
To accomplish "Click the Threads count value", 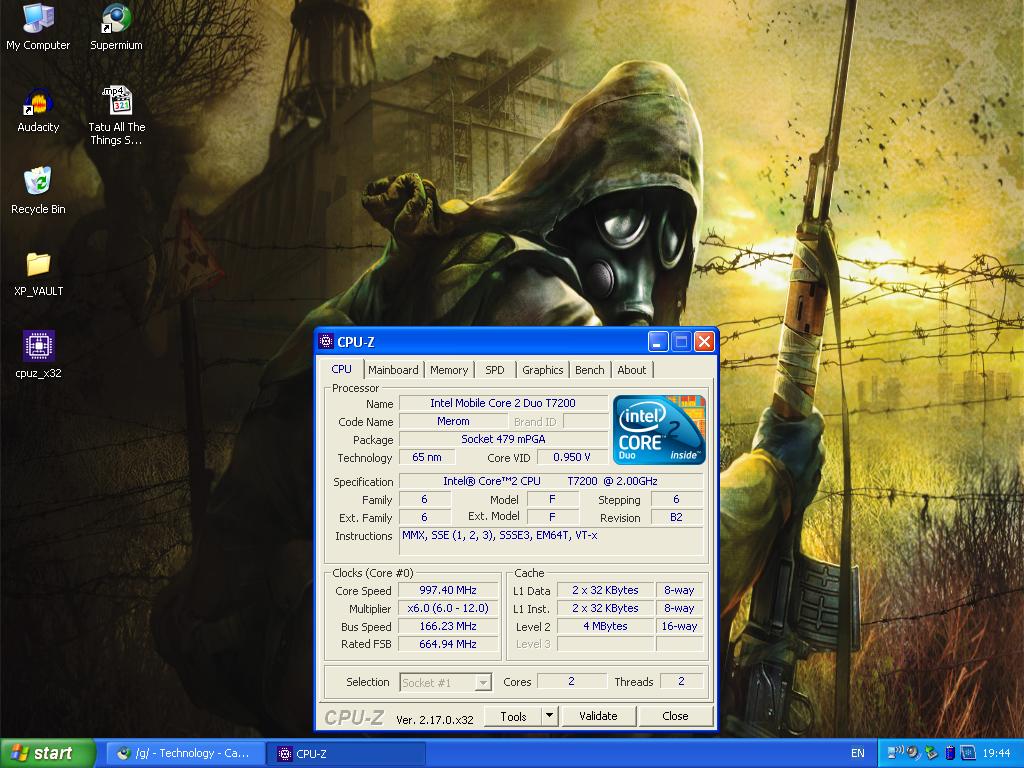I will tap(681, 682).
